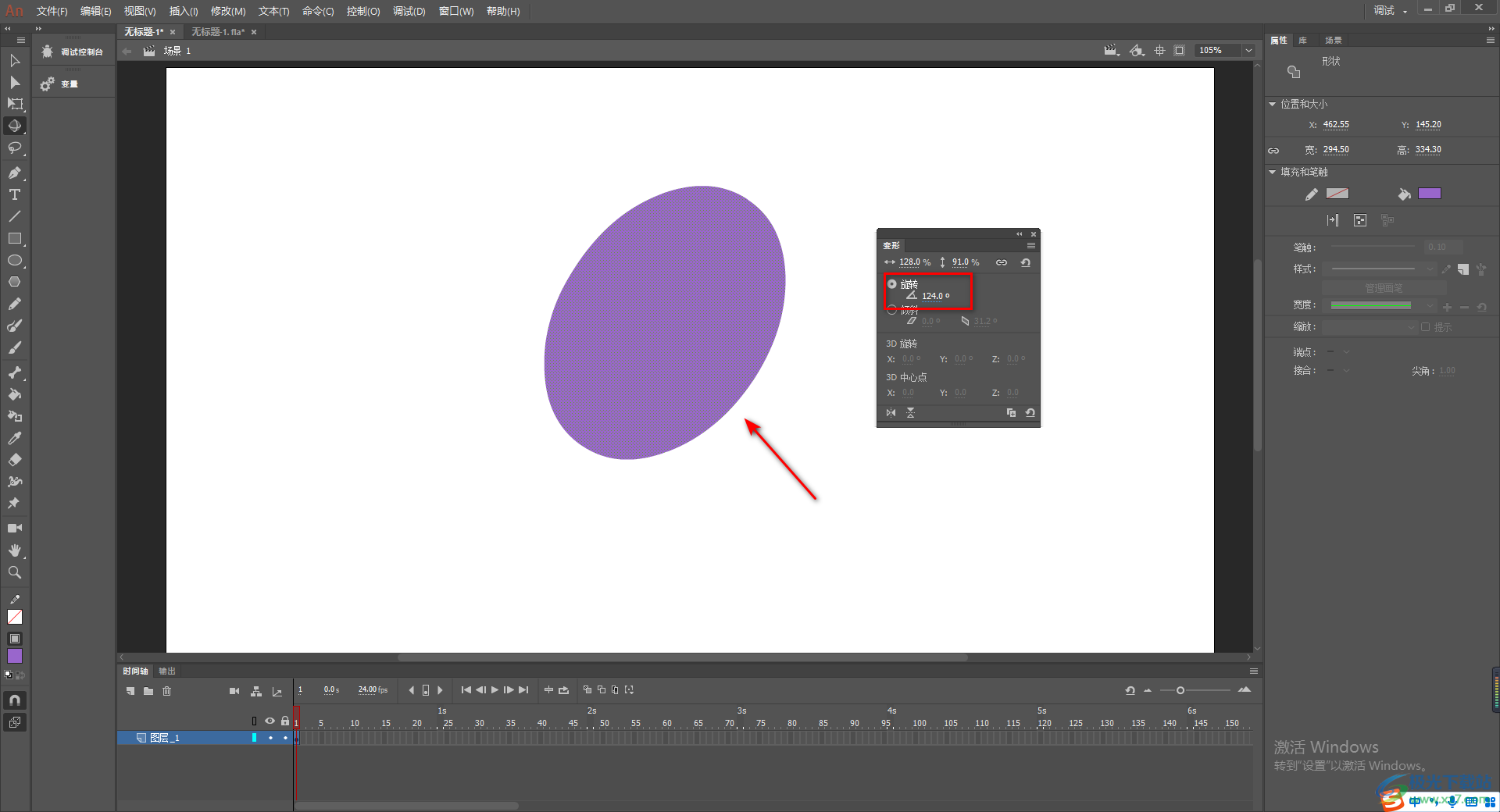Add a new layer folder
Viewport: 1500px width, 812px height.
148,691
